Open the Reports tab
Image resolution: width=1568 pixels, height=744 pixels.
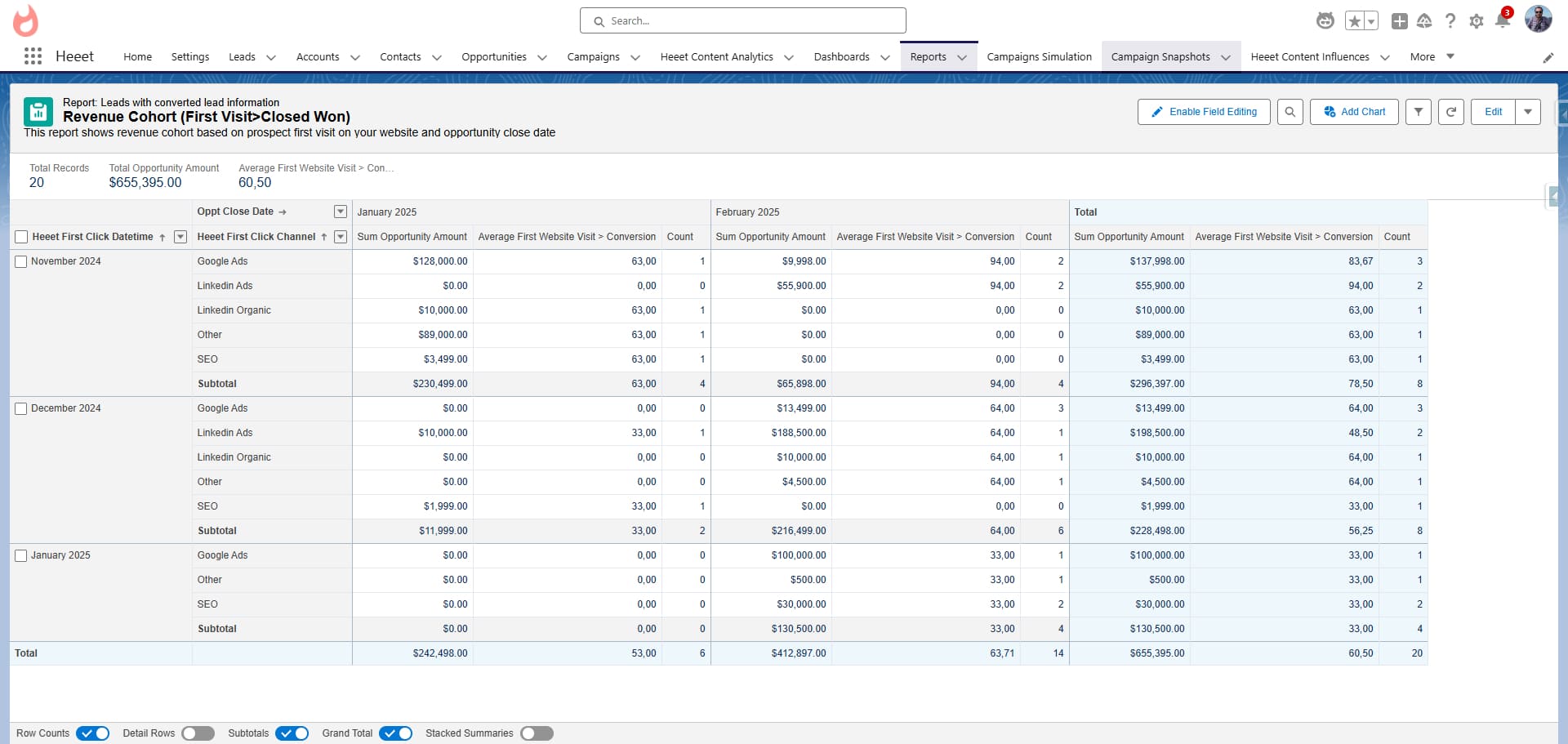tap(928, 56)
